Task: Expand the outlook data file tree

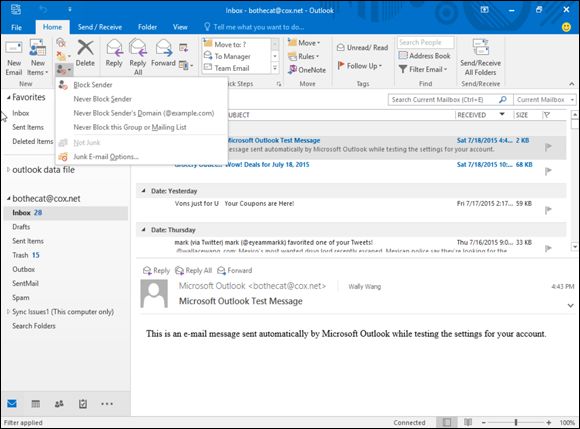Action: [8, 169]
